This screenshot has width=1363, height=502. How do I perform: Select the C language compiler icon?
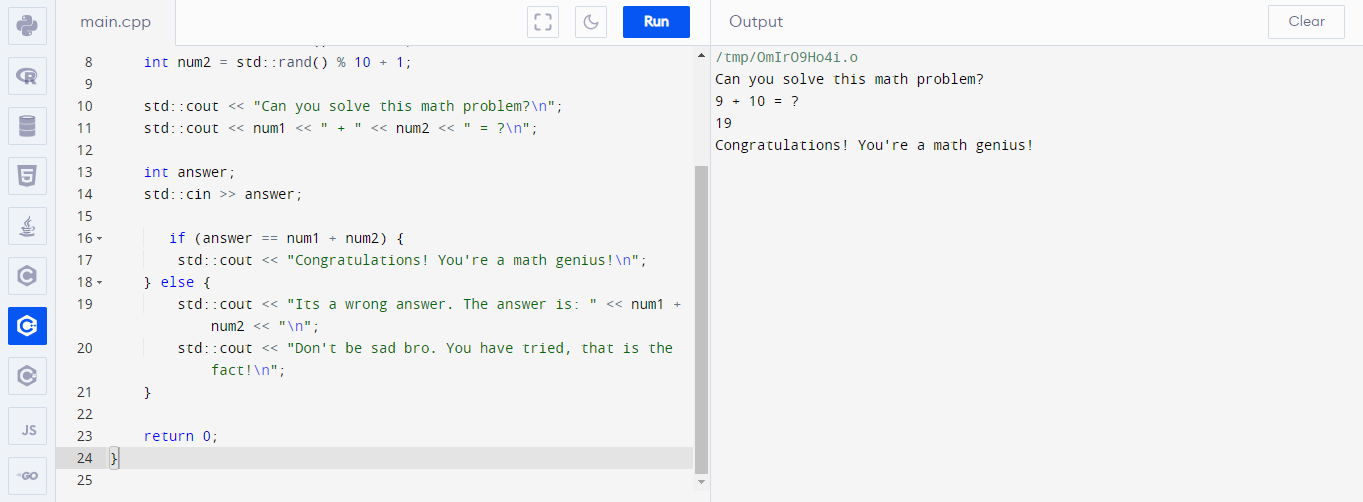pos(27,276)
